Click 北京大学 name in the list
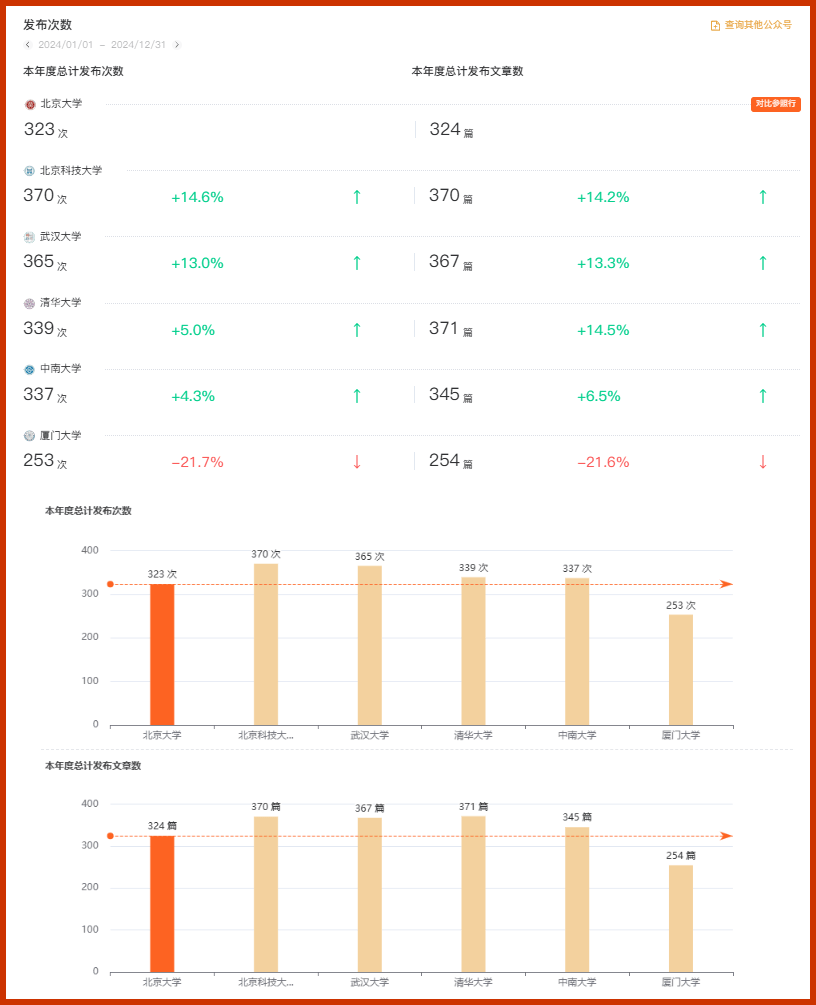The width and height of the screenshot is (816, 1005). 61,104
